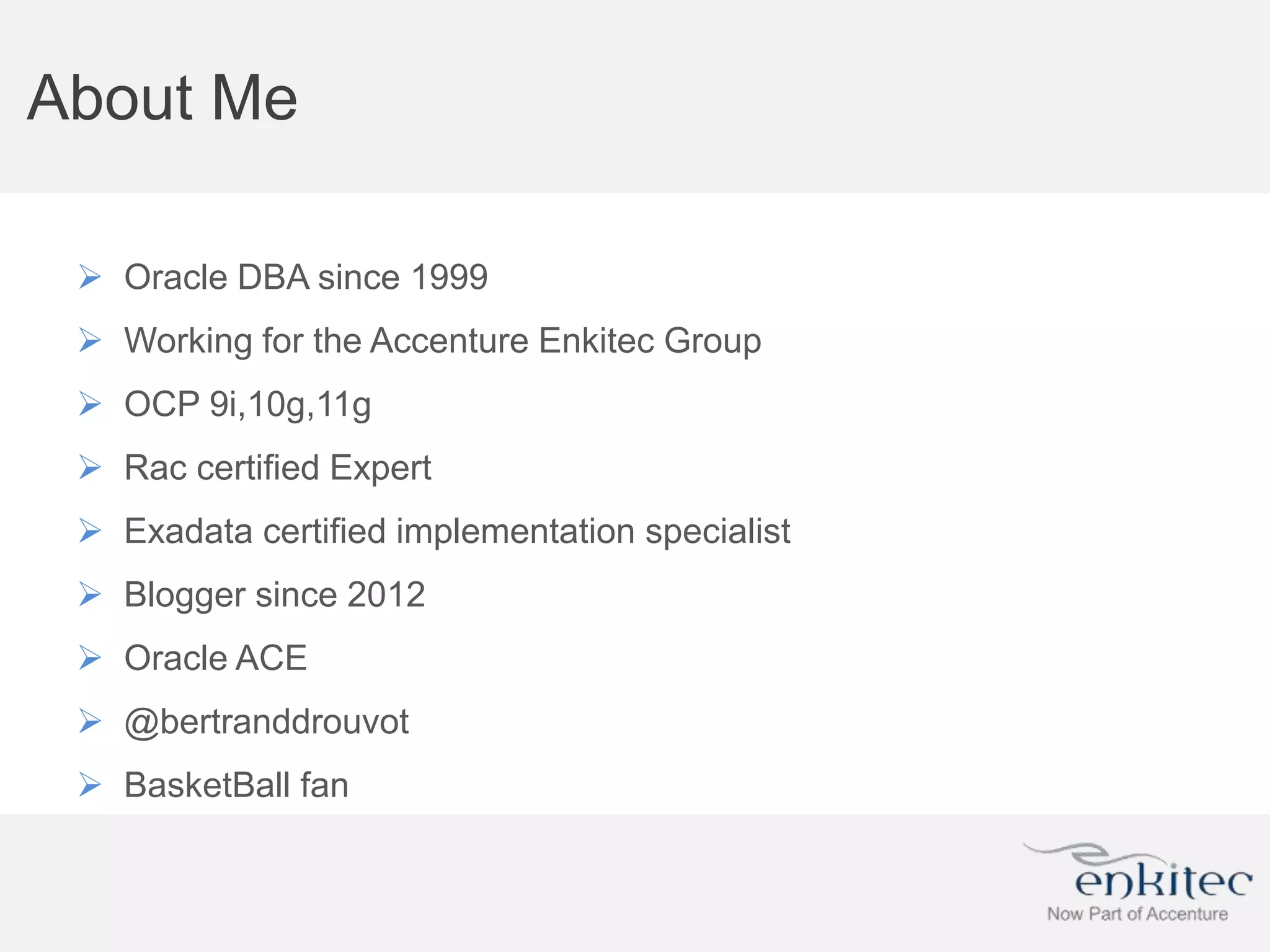
Task: Click Exadata certified implementation specialist text
Action: click(x=457, y=532)
